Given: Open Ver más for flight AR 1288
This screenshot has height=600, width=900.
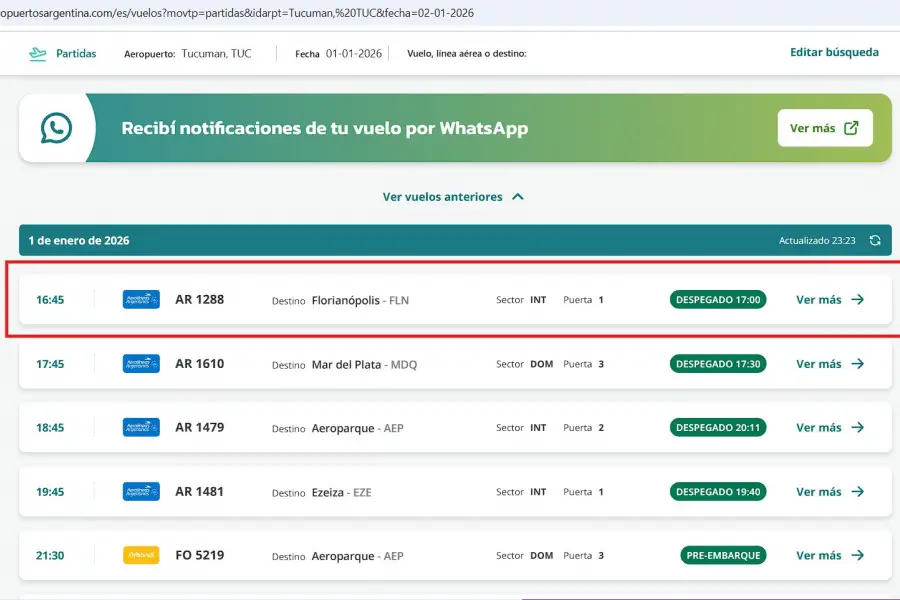Looking at the screenshot, I should [829, 299].
